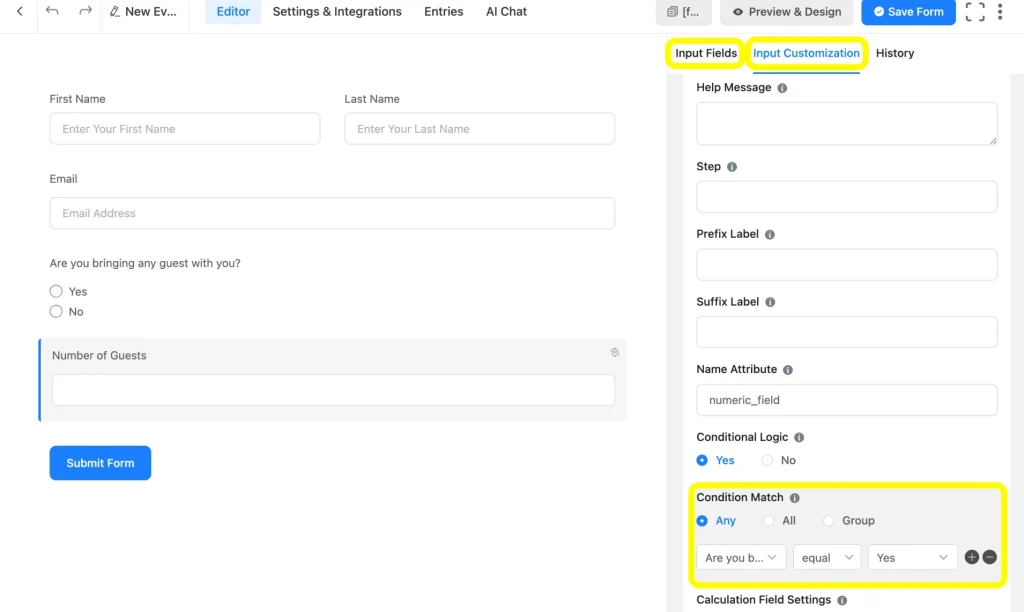Click the info icon next to Name Attribute
The width and height of the screenshot is (1024, 612).
pyautogui.click(x=788, y=370)
